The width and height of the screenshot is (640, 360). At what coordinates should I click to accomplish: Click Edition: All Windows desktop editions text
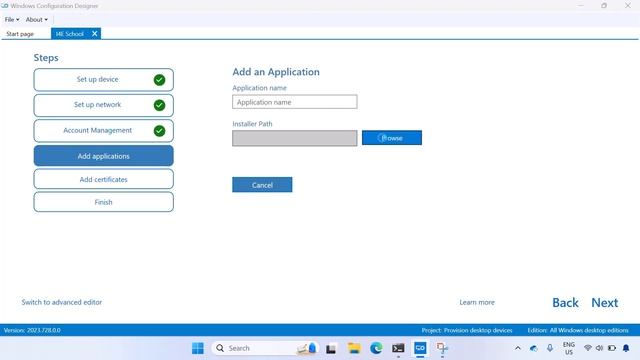pyautogui.click(x=578, y=330)
